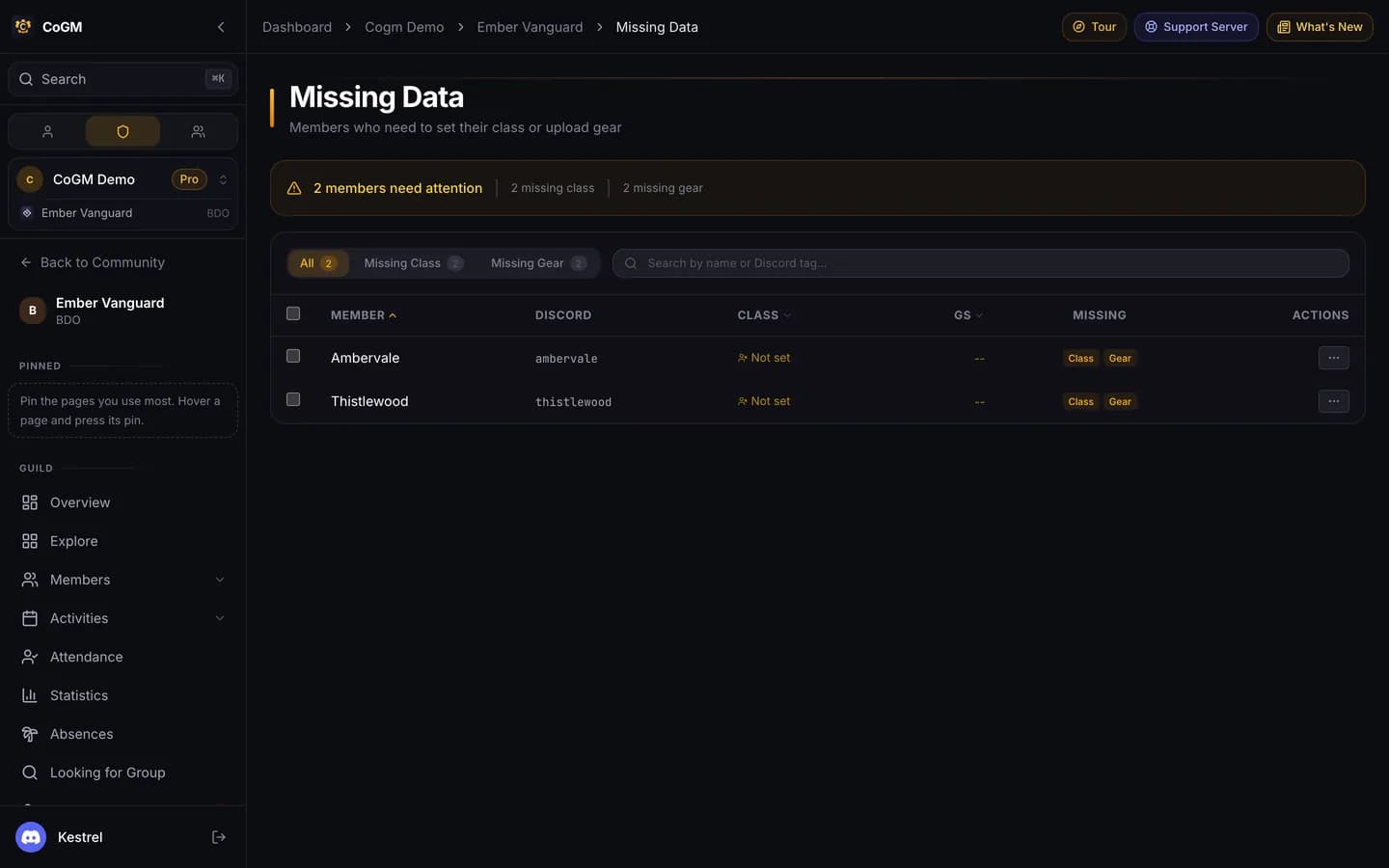Open Overview in the sidebar

(x=123, y=502)
